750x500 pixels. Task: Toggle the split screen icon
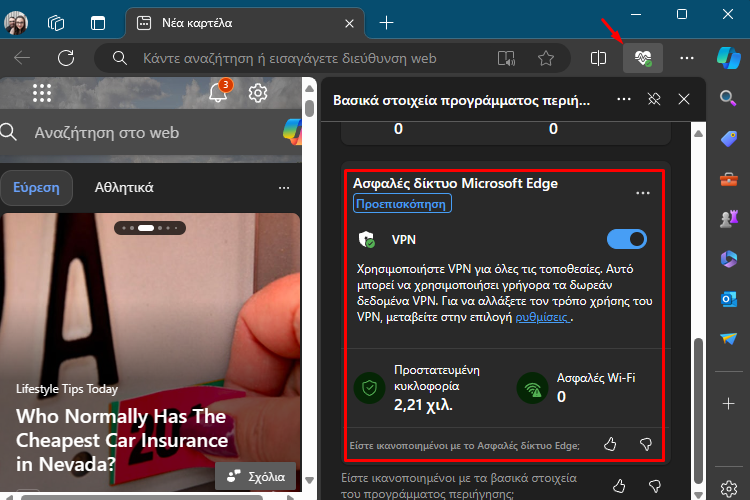point(598,58)
